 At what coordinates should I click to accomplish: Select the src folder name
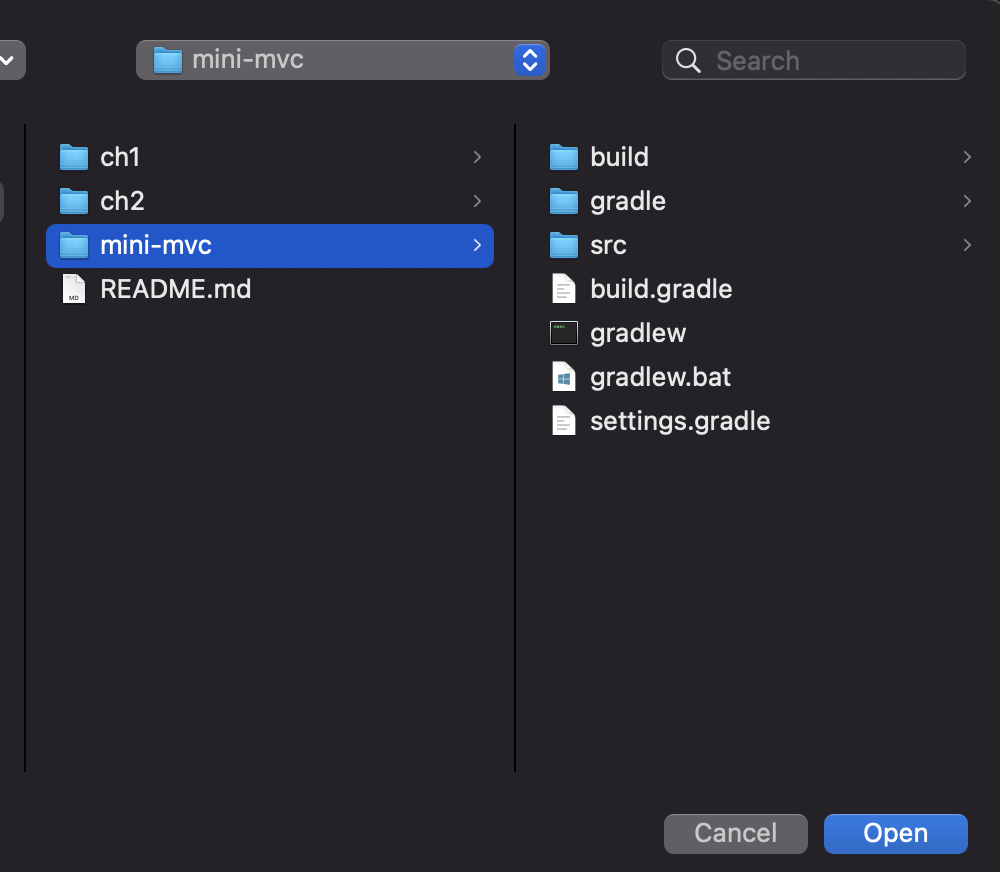click(x=608, y=245)
